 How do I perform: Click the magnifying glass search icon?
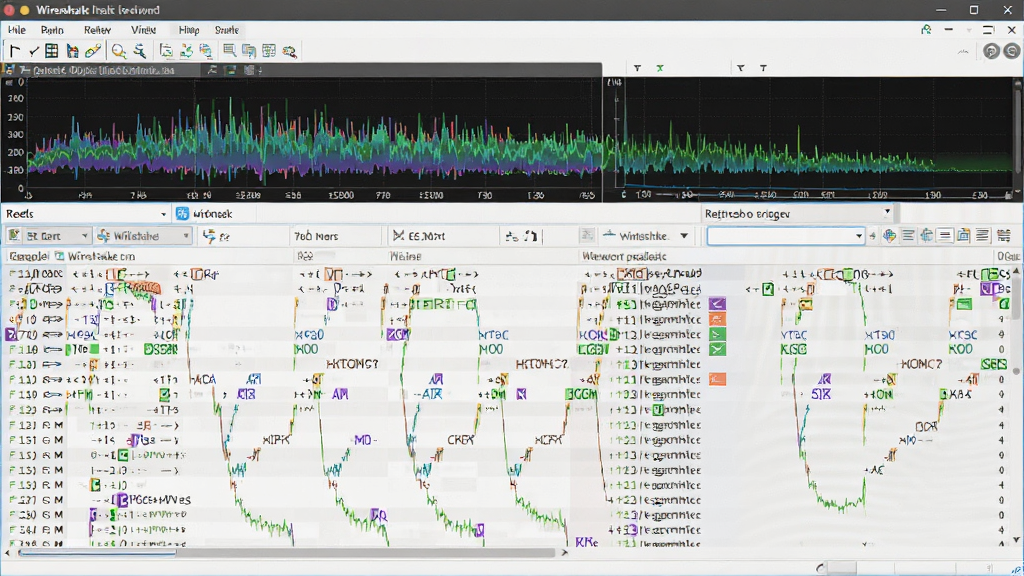click(119, 51)
